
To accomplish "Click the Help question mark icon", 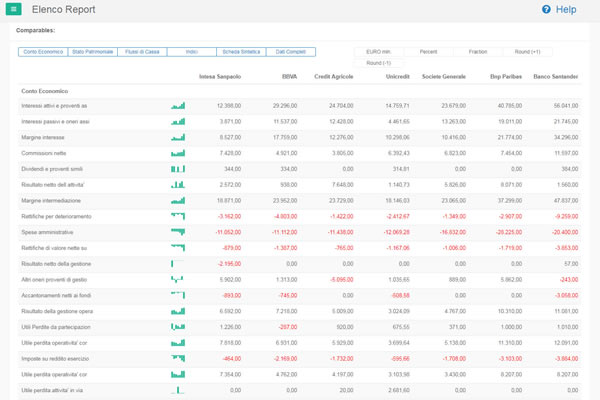I will coord(546,9).
